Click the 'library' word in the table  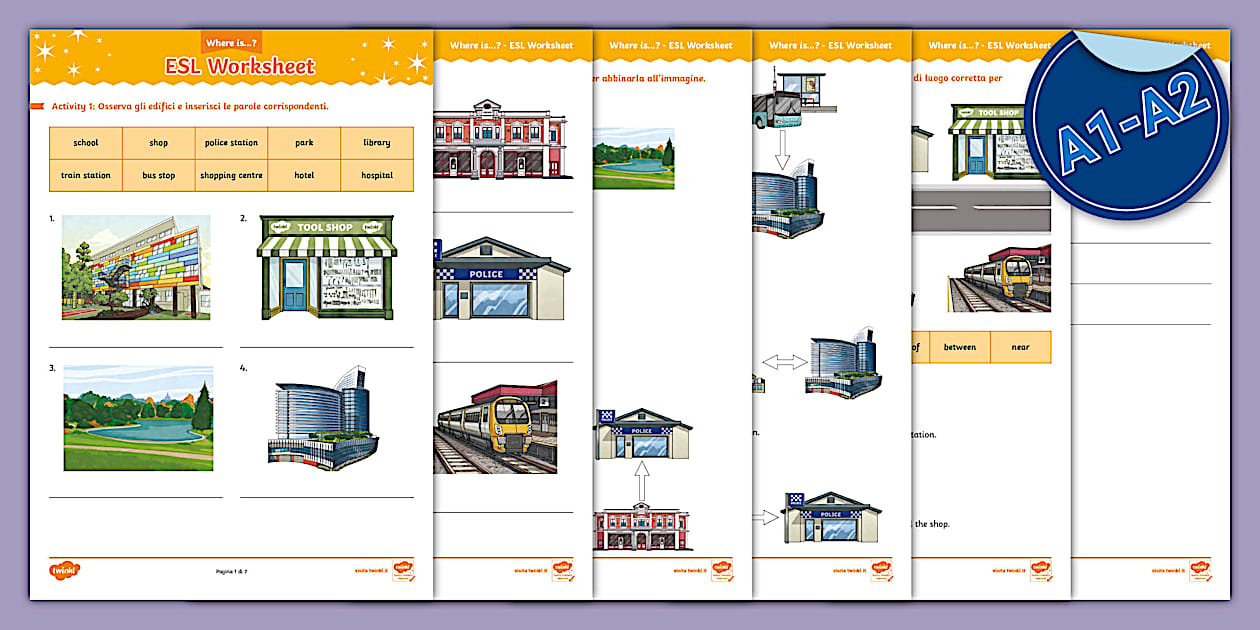(x=377, y=143)
